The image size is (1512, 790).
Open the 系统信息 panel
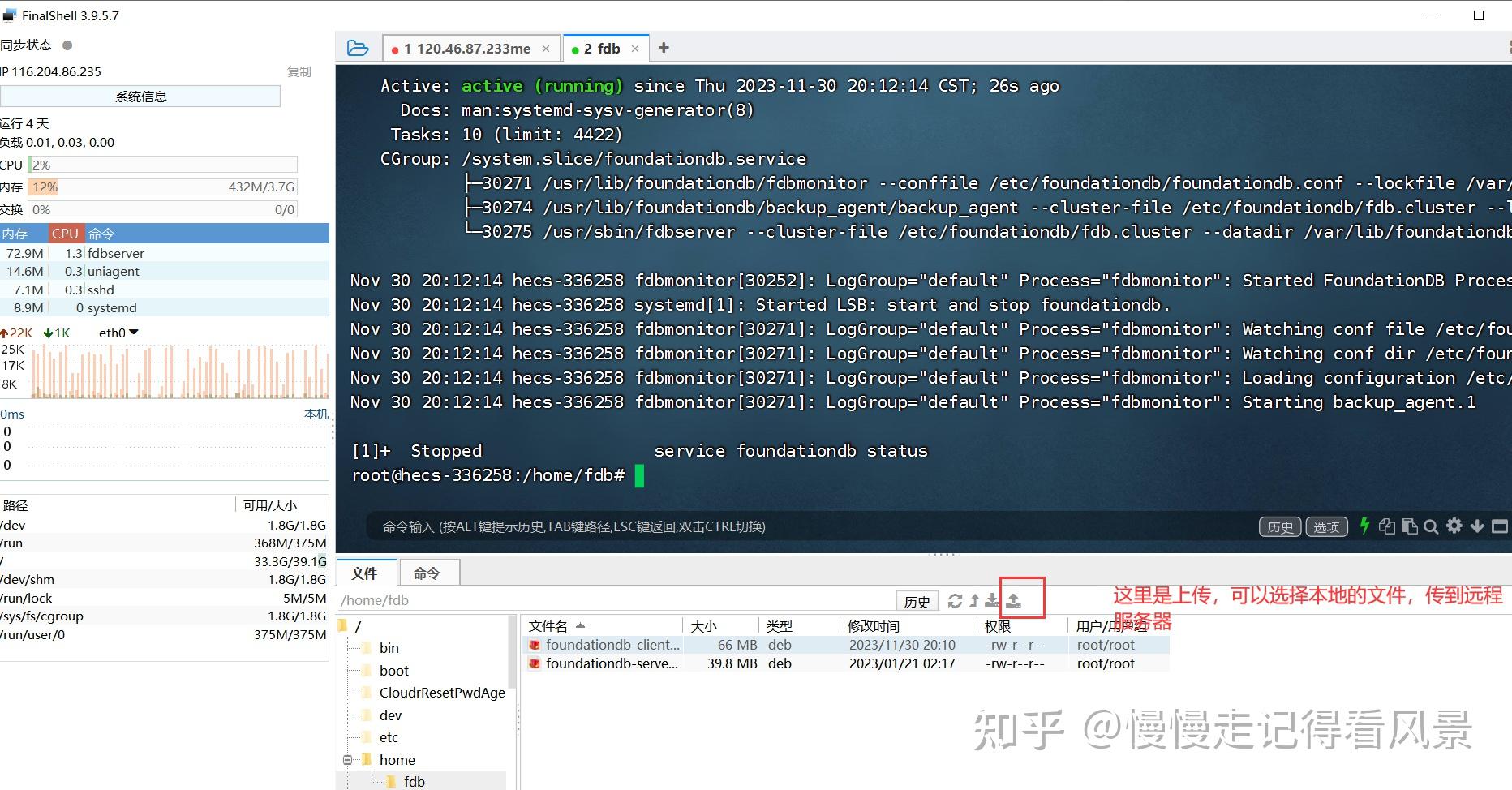pos(140,96)
